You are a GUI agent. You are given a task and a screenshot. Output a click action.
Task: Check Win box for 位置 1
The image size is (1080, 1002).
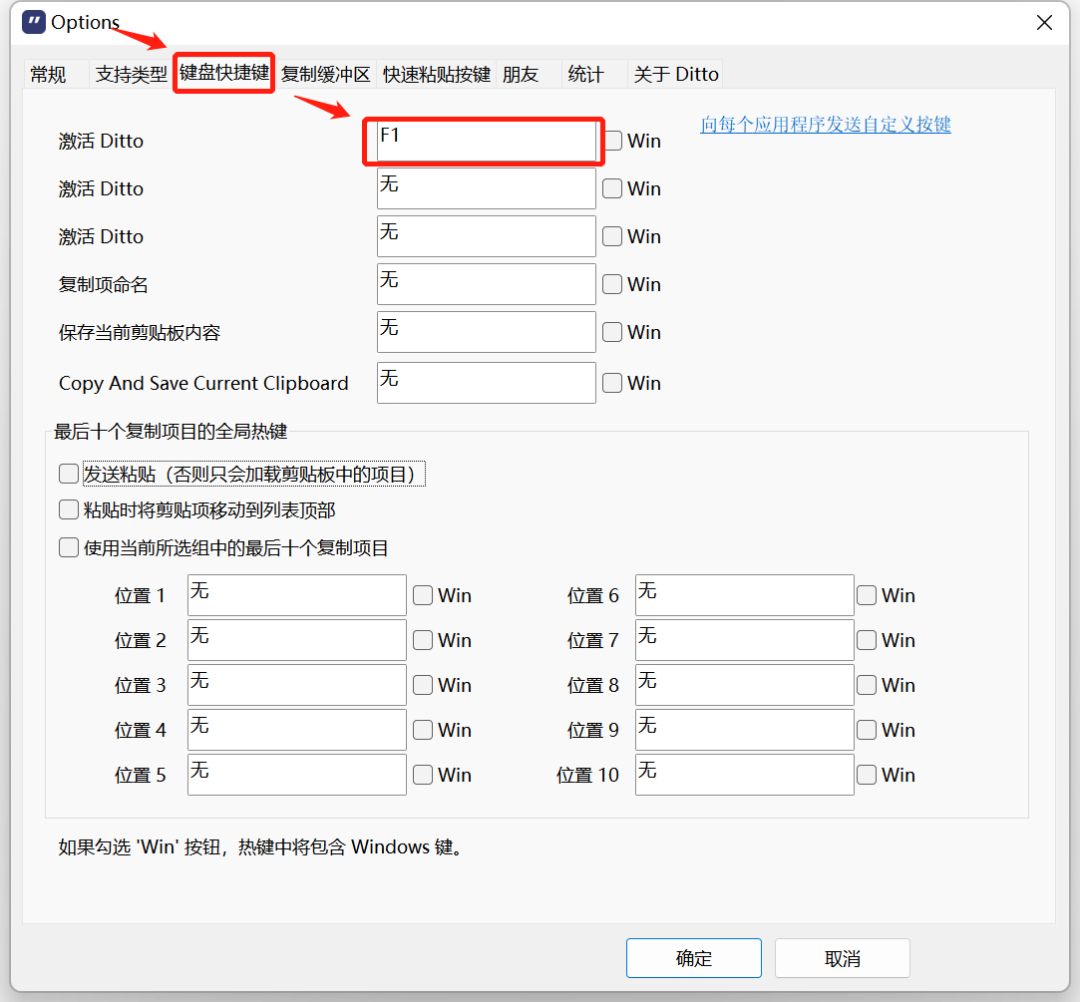pos(423,595)
